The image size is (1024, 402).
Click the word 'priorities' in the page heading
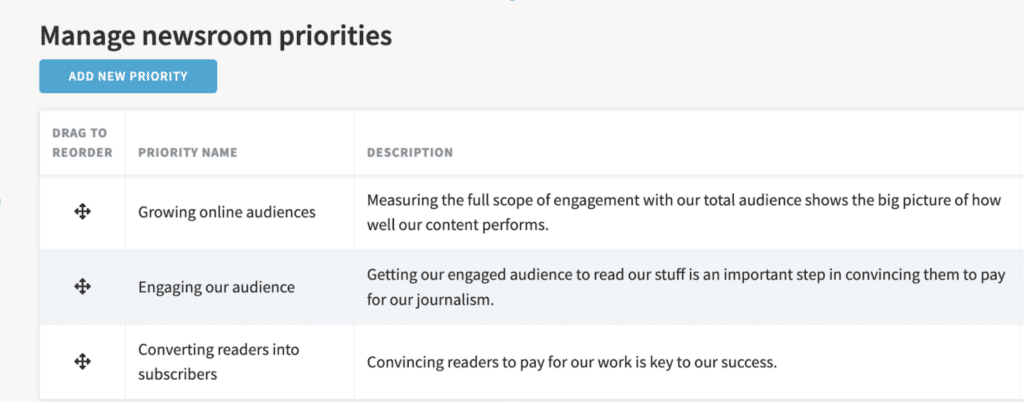click(335, 37)
